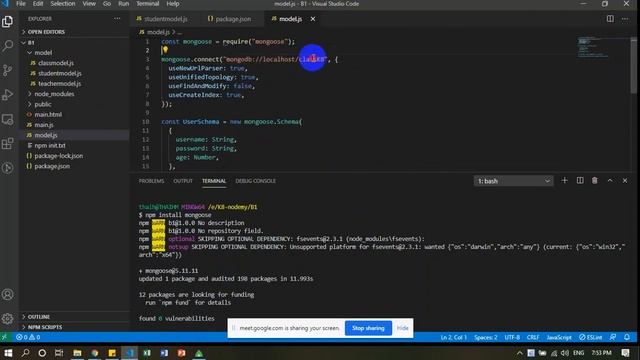Screen dimensions: 640x360
Task: Open the Help menu
Action: [173, 4]
